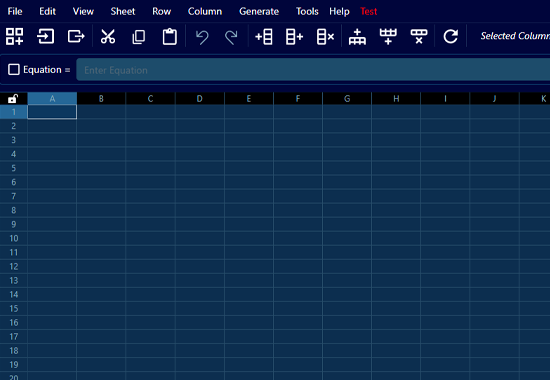The height and width of the screenshot is (380, 550).
Task: Insert row below using row-plus icon
Action: (x=388, y=36)
